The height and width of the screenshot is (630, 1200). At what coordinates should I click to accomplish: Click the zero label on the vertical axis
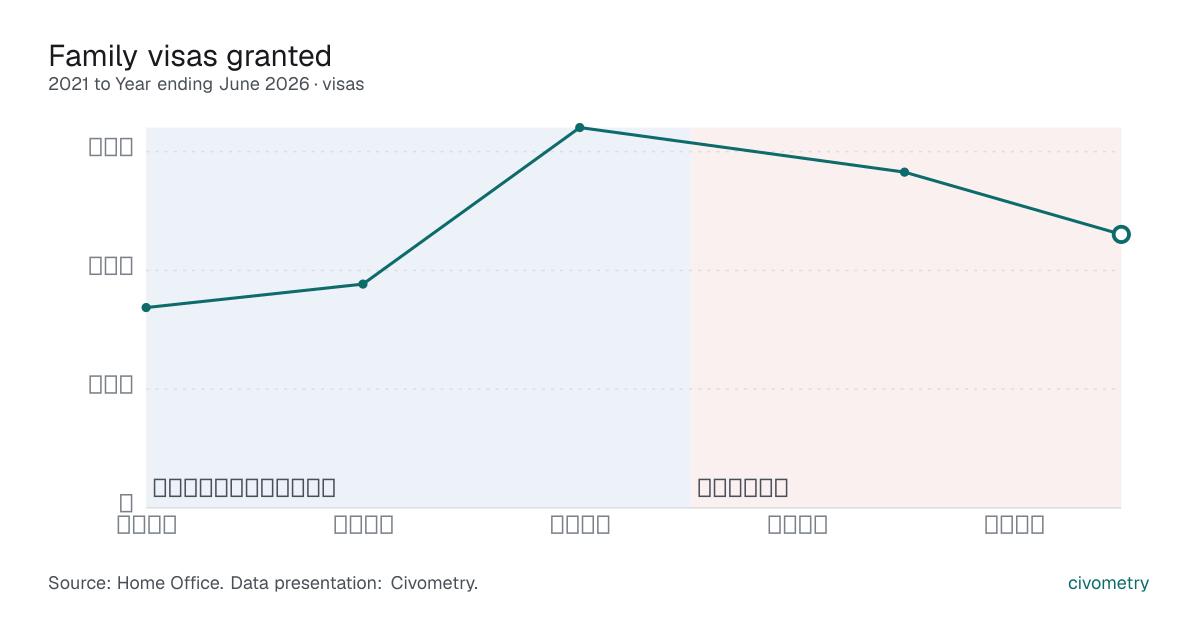click(x=127, y=503)
